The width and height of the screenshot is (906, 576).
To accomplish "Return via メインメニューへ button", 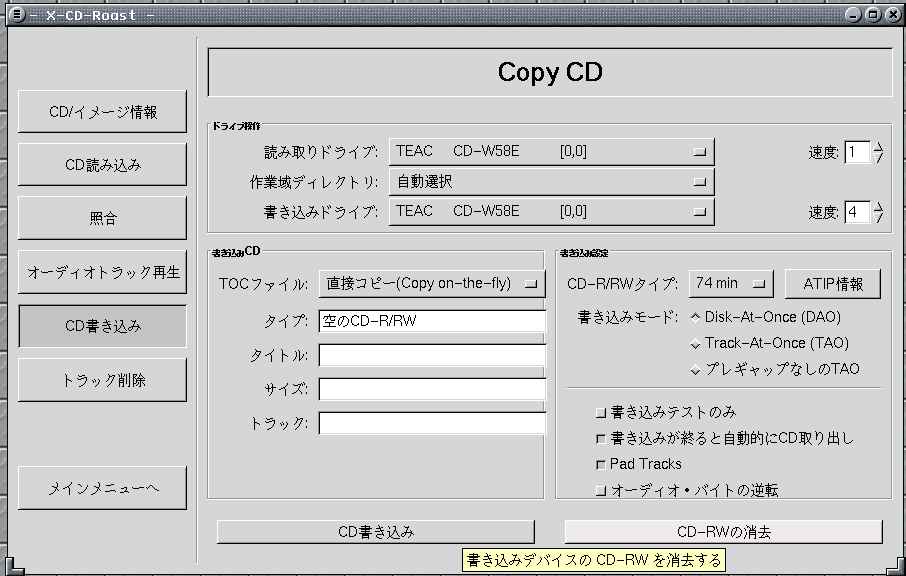I will [x=102, y=488].
